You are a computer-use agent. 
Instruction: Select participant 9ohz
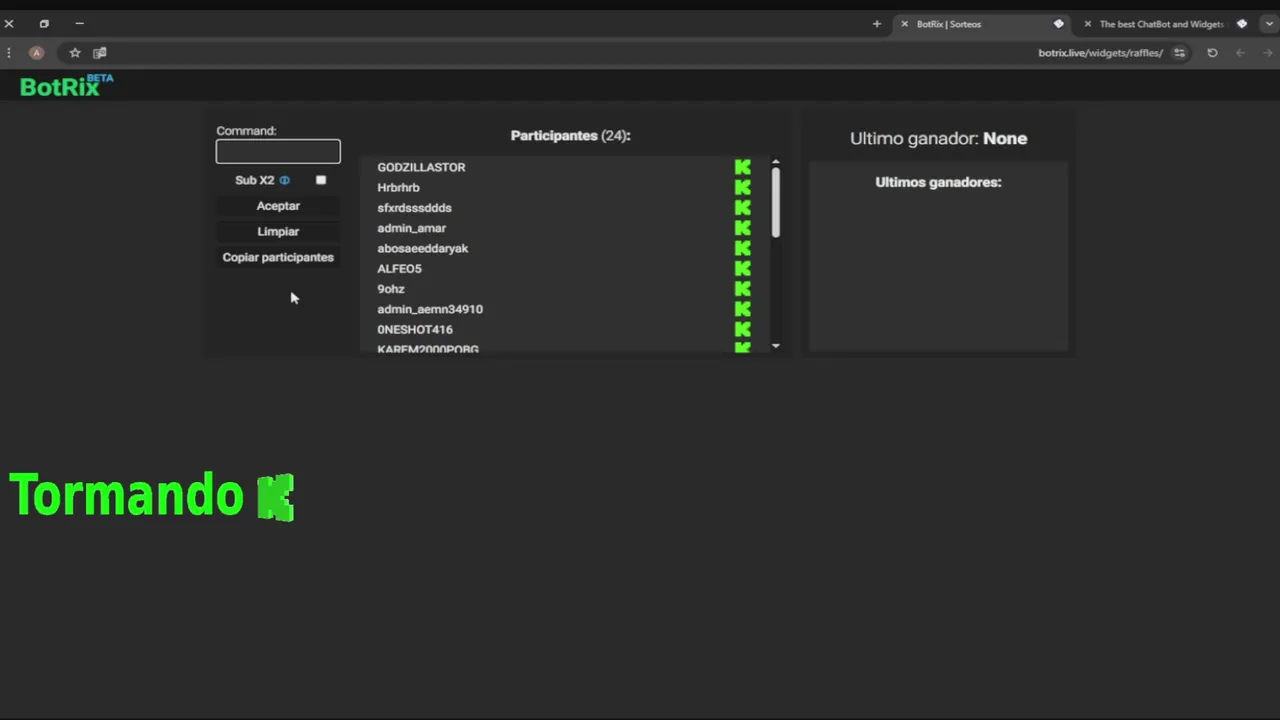tap(391, 289)
